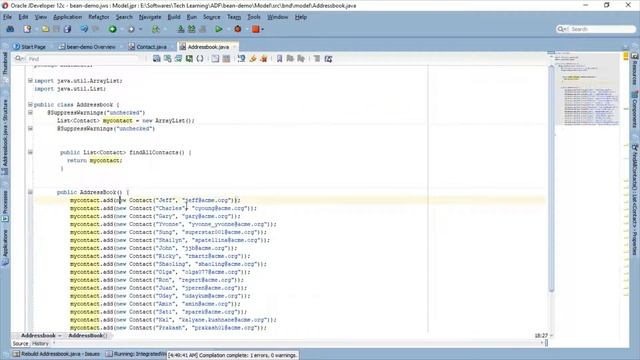Open the Applications side panel
640x360 pixels.
[5, 247]
